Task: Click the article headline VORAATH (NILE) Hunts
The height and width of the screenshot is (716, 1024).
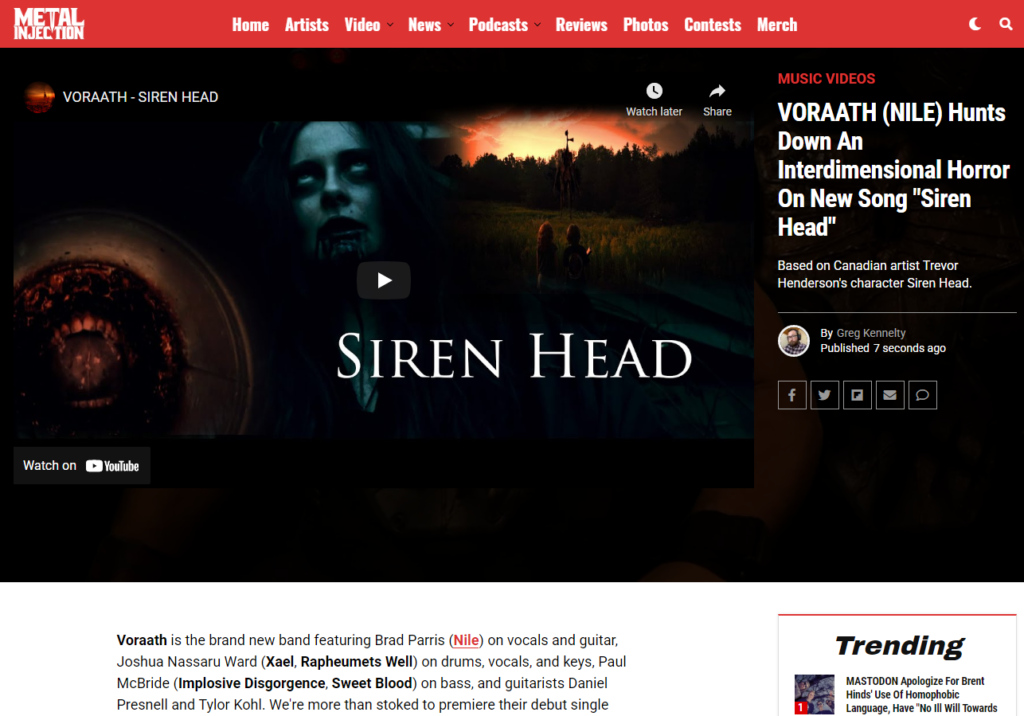Action: click(893, 170)
